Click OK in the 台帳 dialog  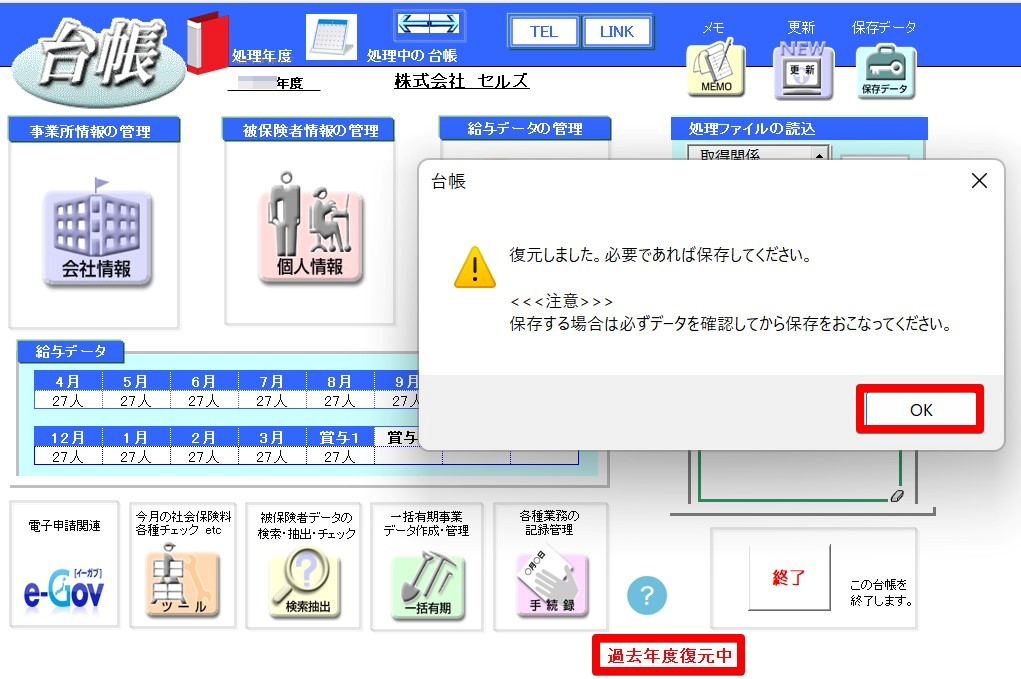pos(920,409)
